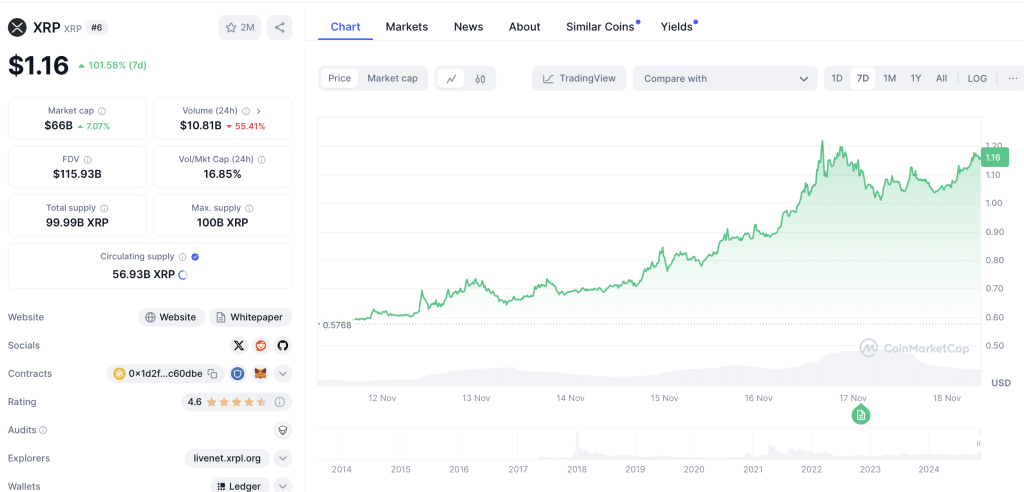The image size is (1024, 492).
Task: Click the 0.5768 baseline price label
Action: (x=336, y=325)
